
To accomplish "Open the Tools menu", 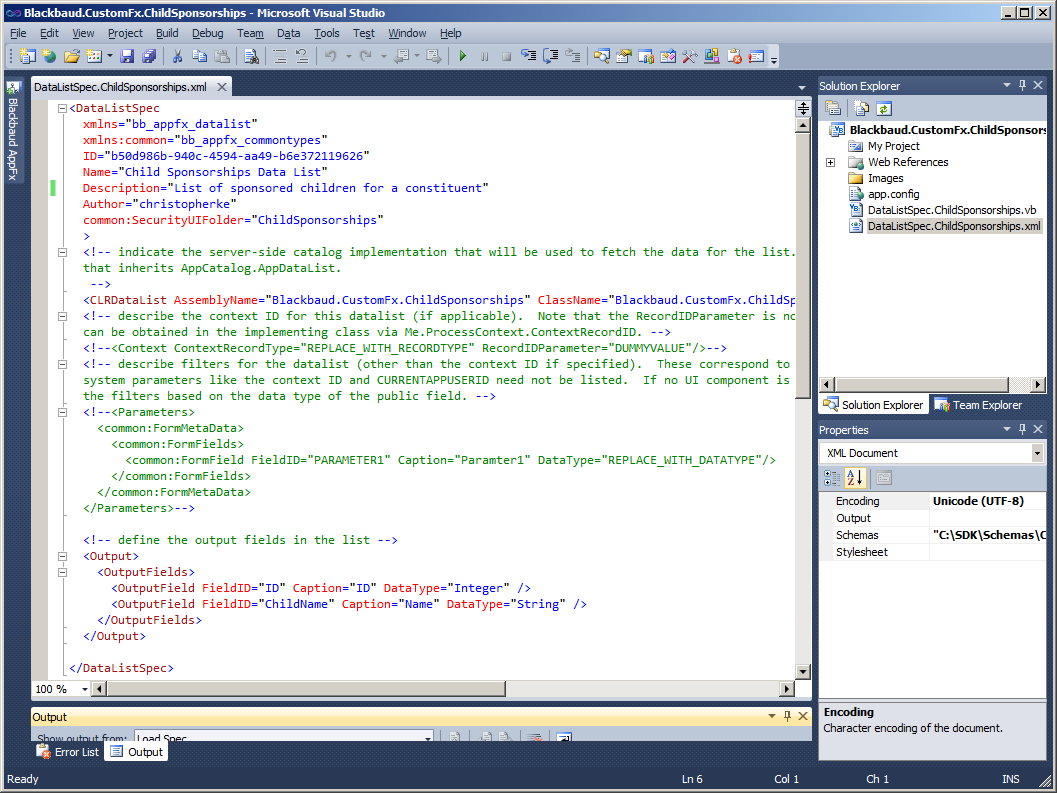I will click(327, 33).
